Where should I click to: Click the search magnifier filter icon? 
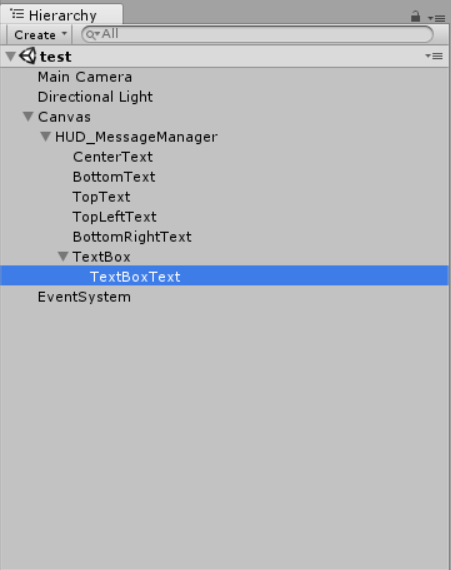92,35
